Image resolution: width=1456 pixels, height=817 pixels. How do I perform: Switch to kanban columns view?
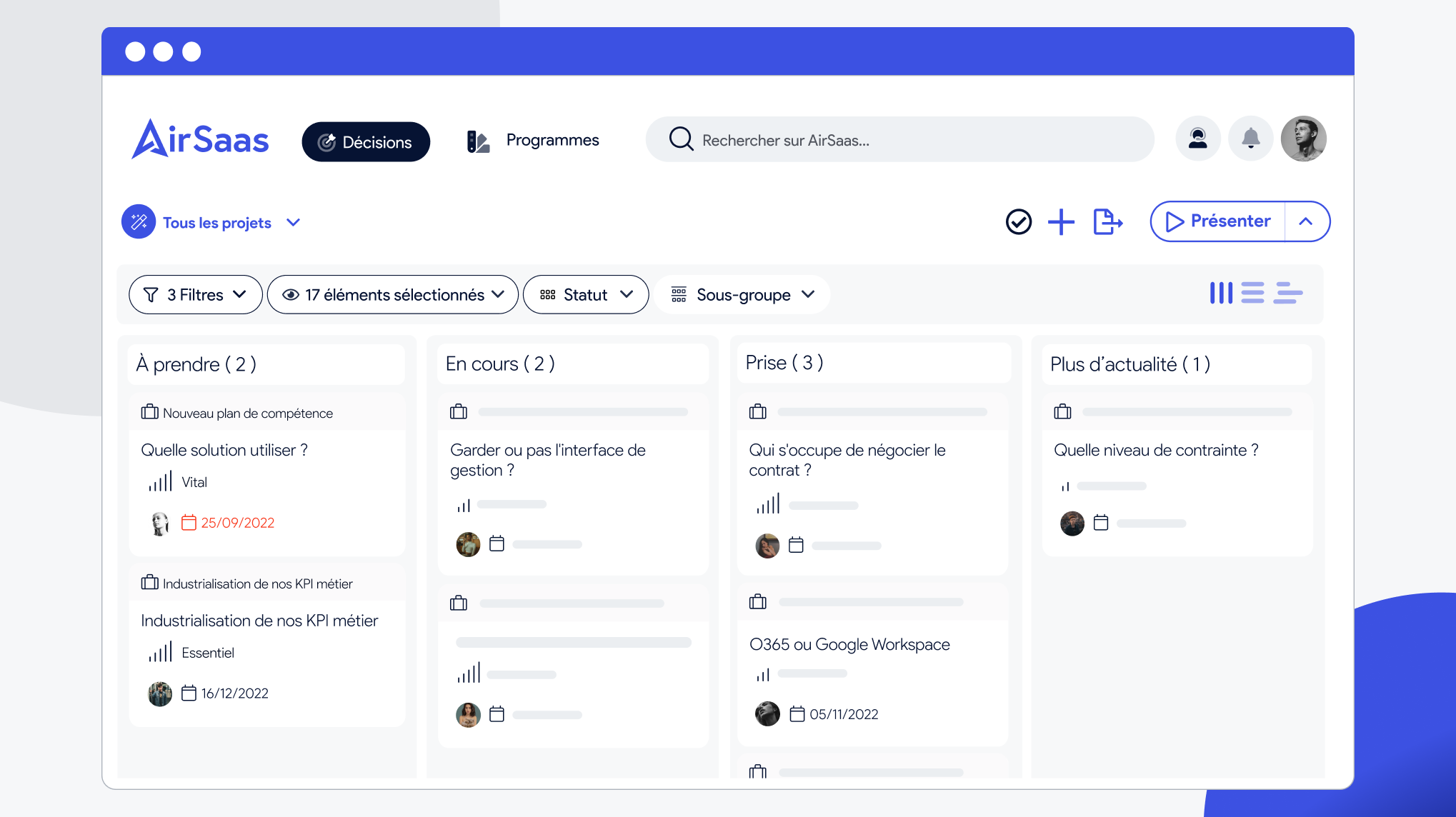click(1221, 293)
